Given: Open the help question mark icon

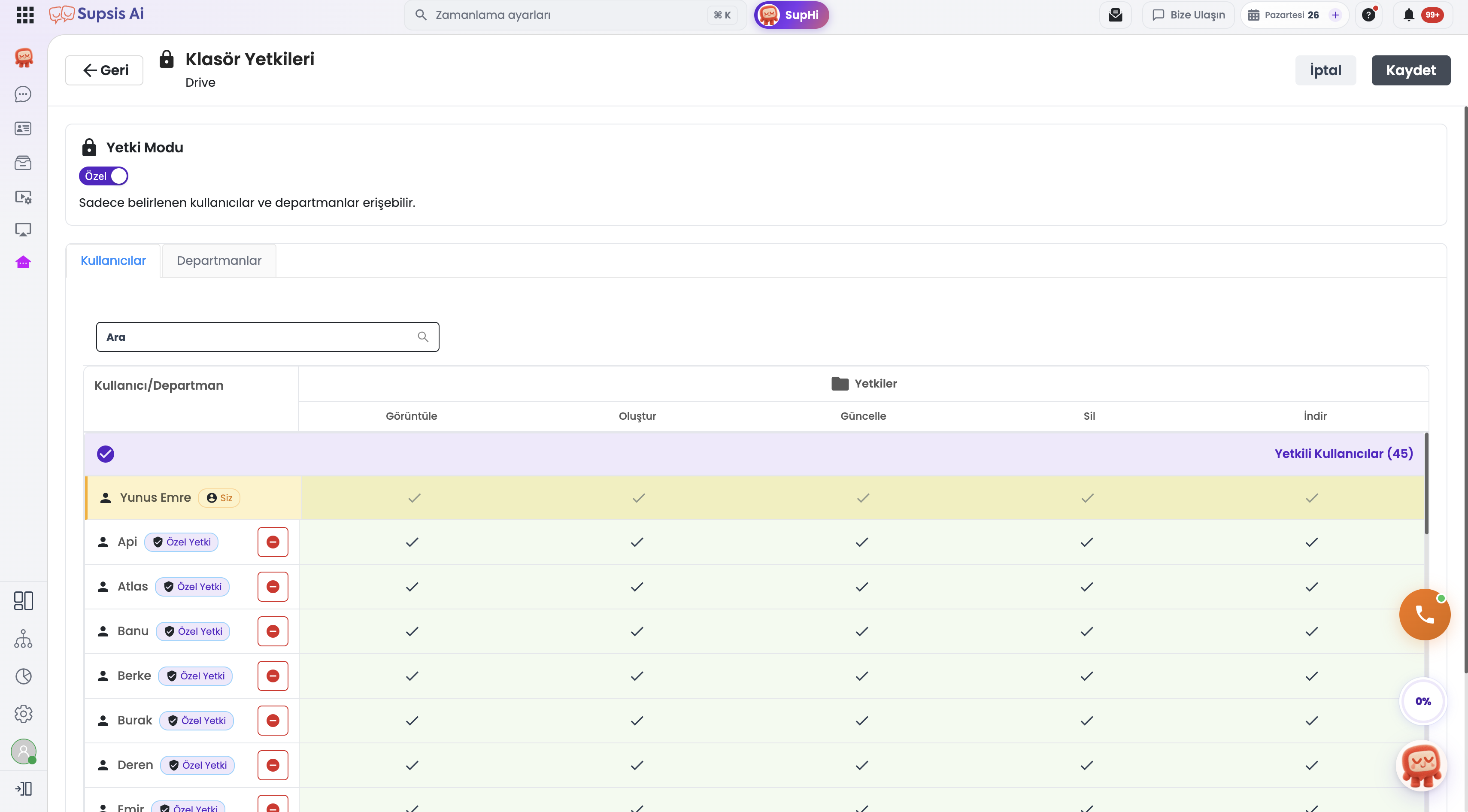Looking at the screenshot, I should click(1368, 15).
